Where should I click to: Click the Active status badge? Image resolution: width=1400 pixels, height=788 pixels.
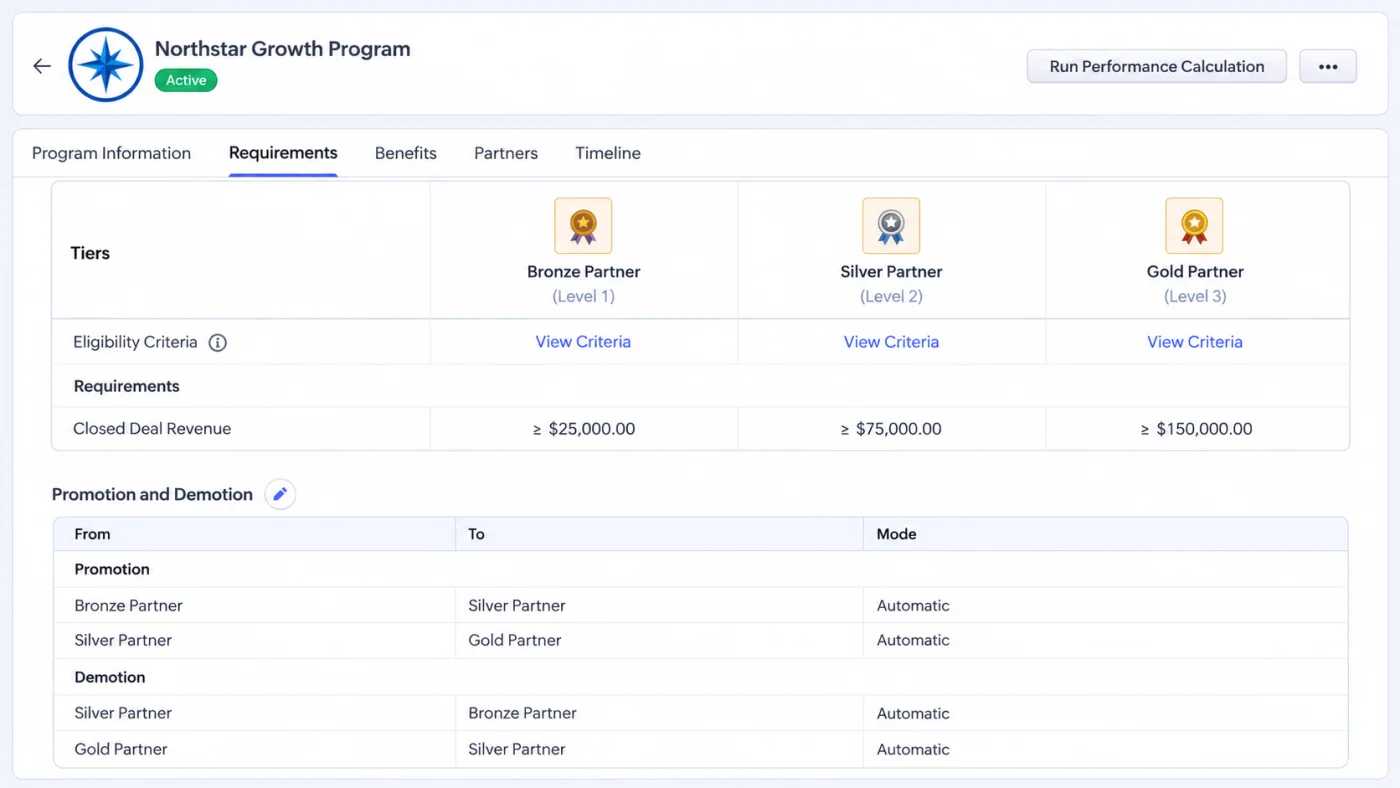(186, 80)
